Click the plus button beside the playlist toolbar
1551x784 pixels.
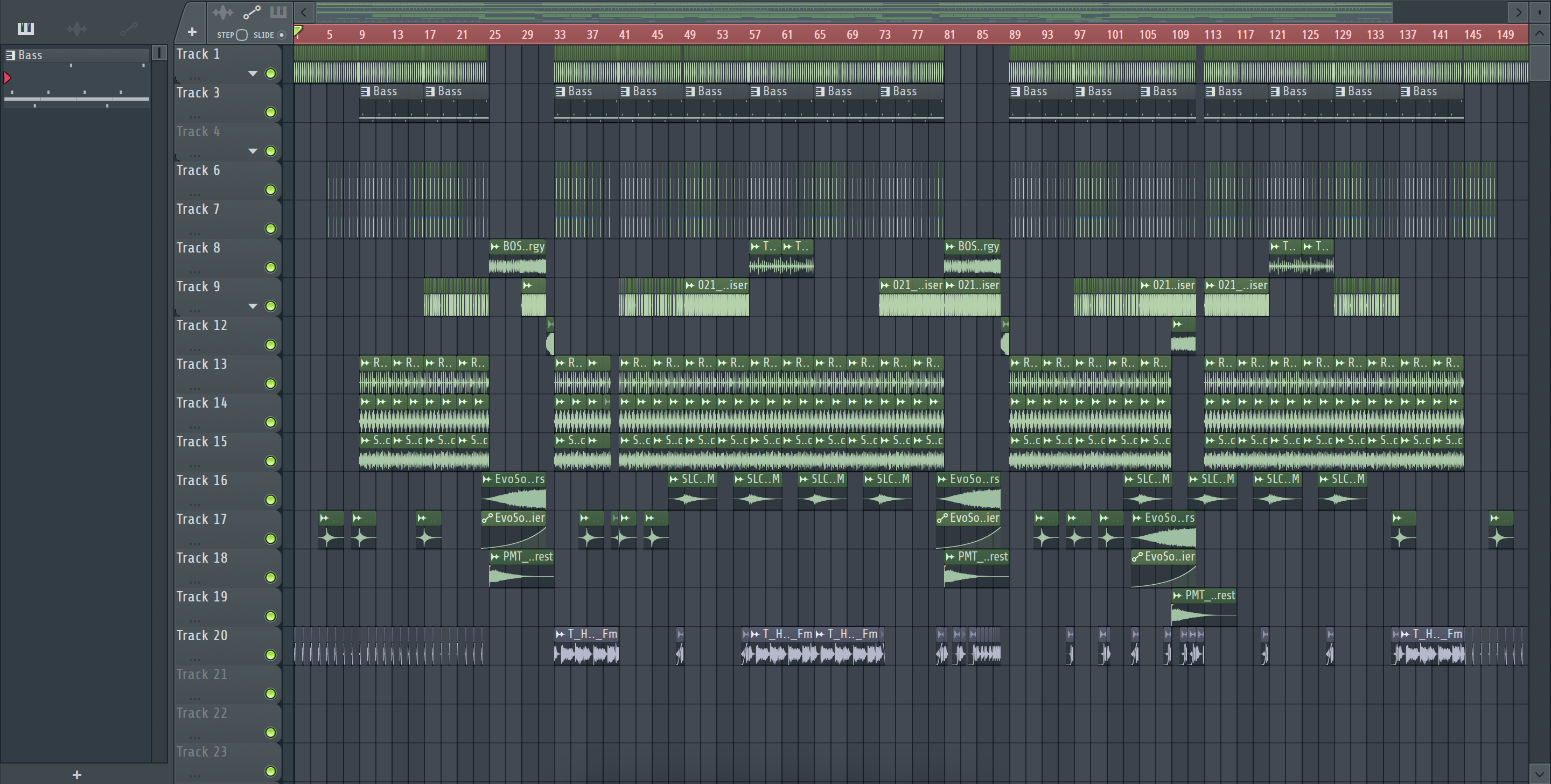[192, 32]
